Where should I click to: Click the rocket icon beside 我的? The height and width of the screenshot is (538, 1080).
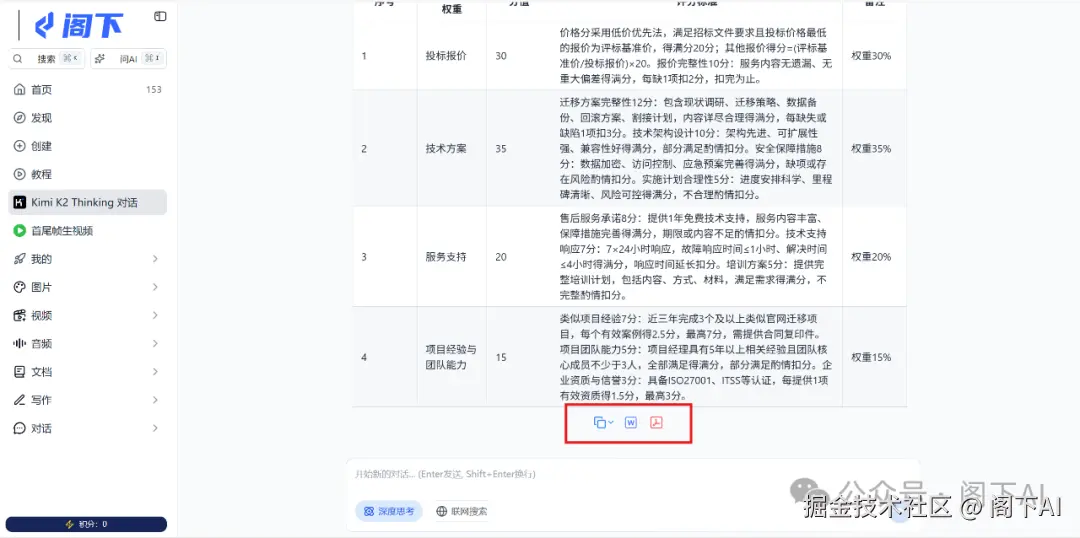[x=19, y=259]
